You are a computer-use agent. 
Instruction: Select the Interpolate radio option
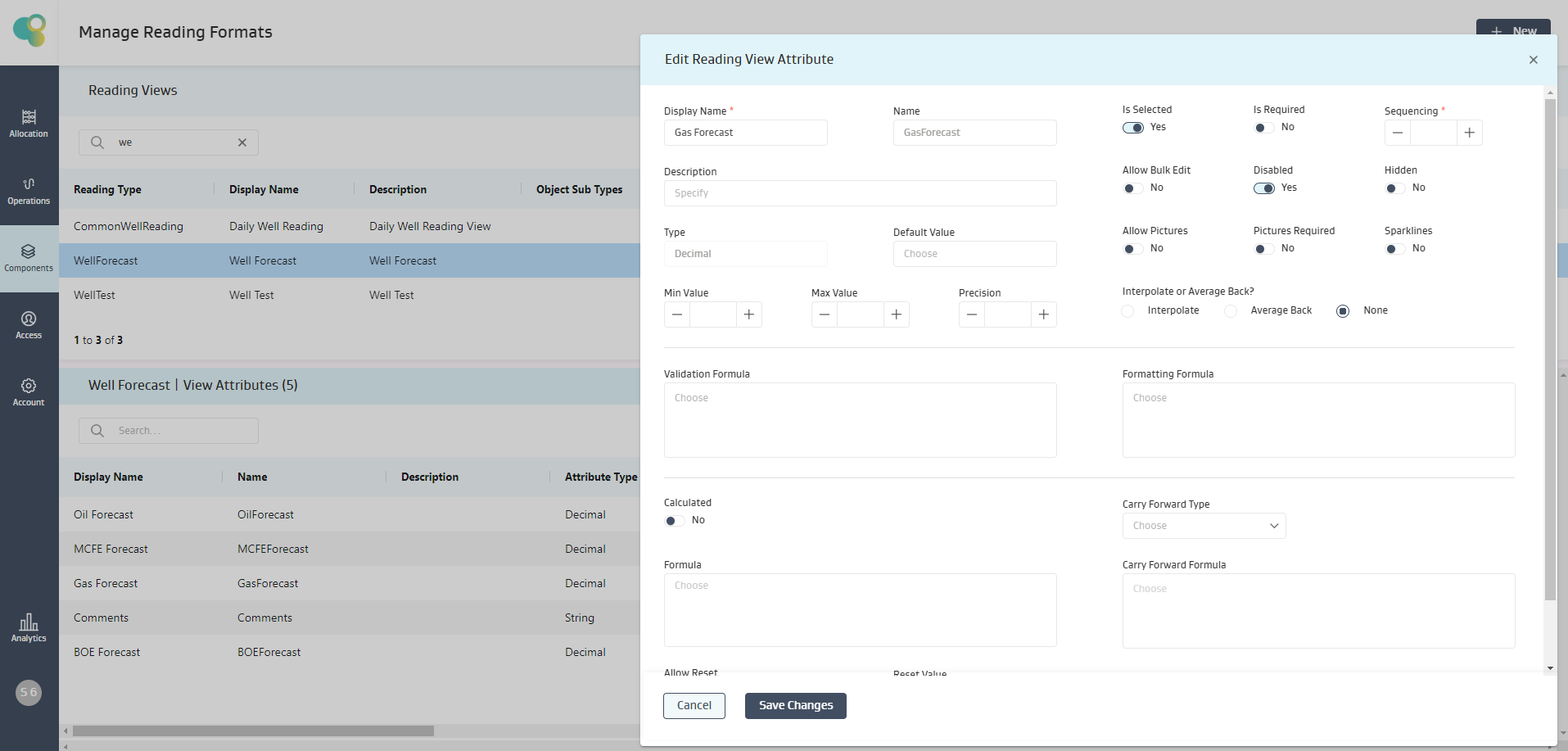pos(1128,311)
